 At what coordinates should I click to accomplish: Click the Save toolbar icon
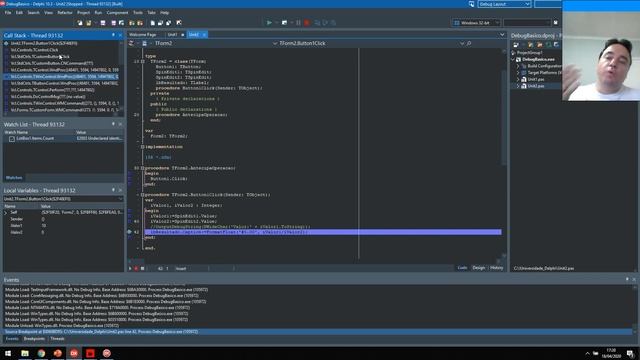[x=103, y=23]
